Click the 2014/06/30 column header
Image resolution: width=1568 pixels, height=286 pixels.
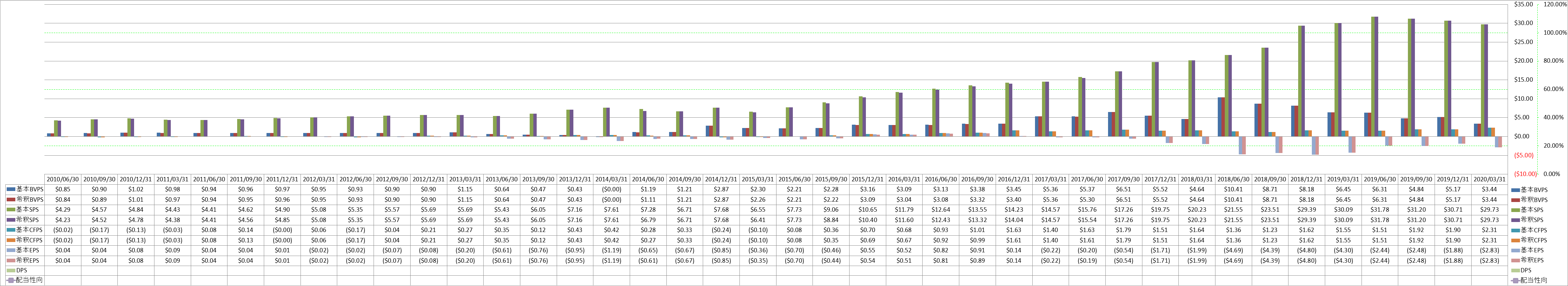pos(648,180)
